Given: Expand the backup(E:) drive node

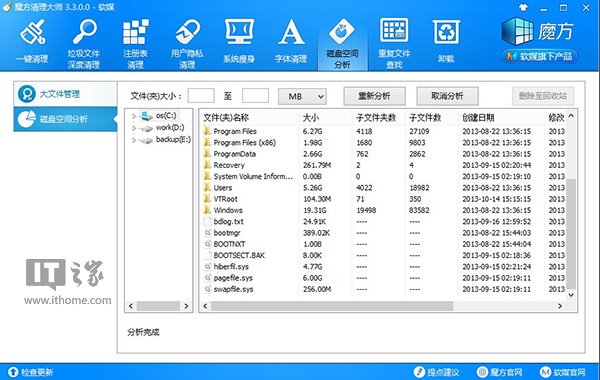Looking at the screenshot, I should [x=134, y=140].
